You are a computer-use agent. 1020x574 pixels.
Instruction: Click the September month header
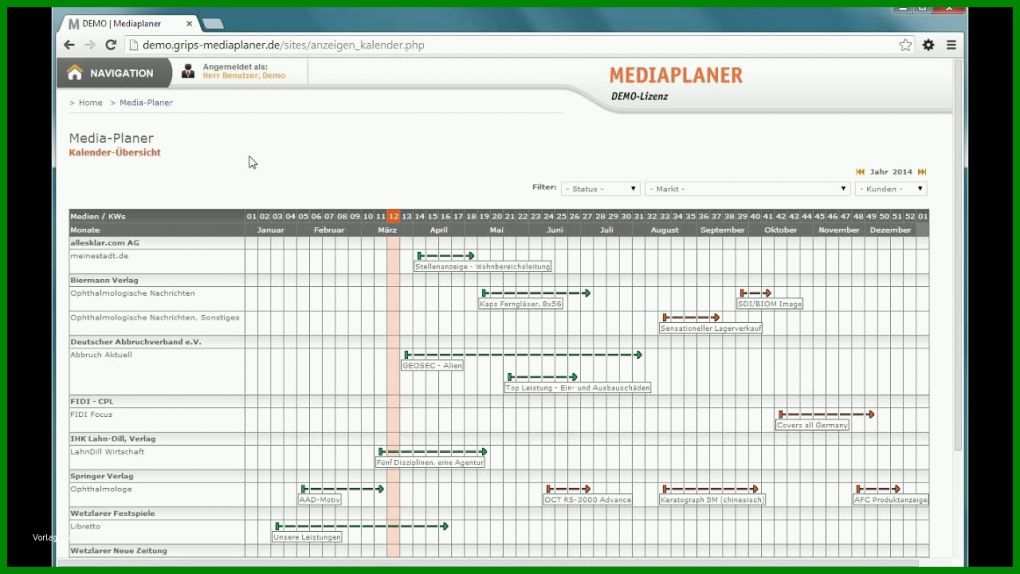[722, 230]
